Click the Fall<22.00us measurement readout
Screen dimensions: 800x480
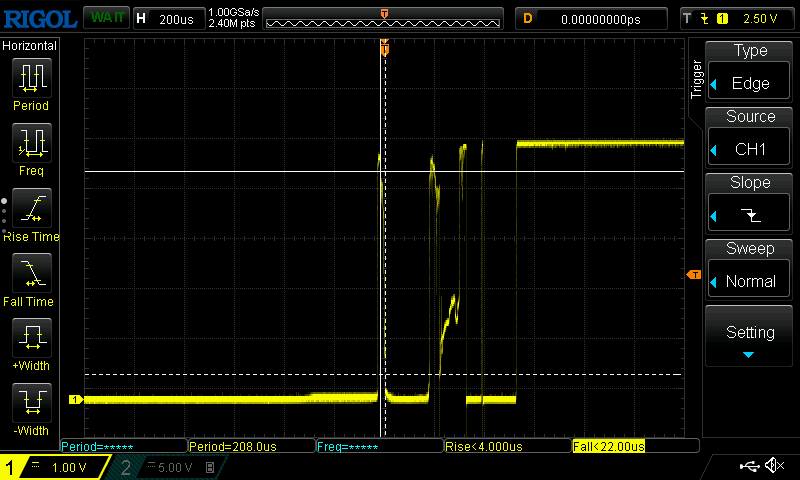pos(609,446)
